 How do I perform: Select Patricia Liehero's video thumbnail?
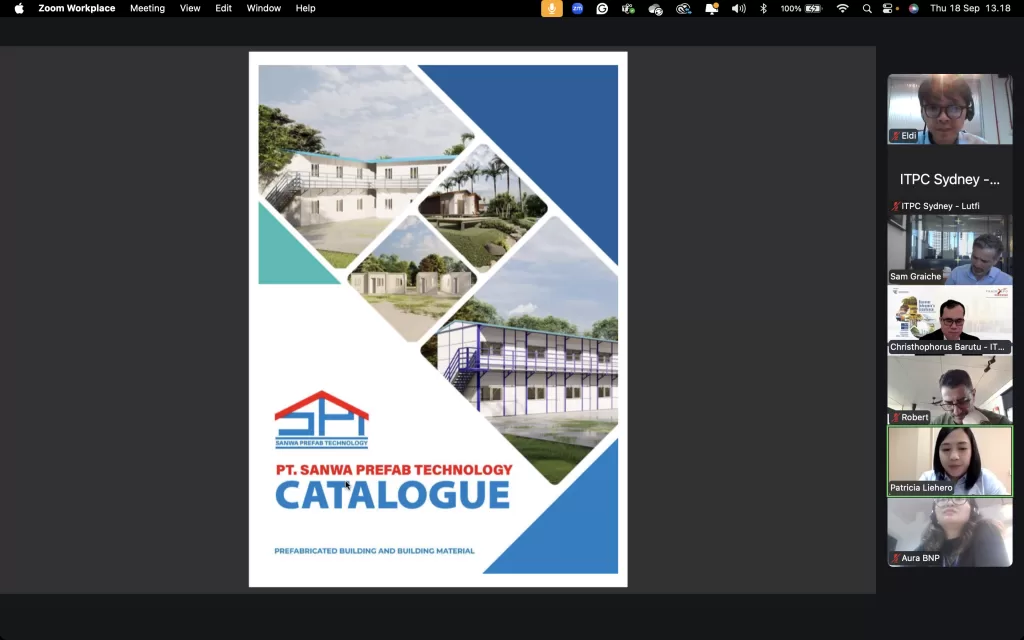point(950,462)
